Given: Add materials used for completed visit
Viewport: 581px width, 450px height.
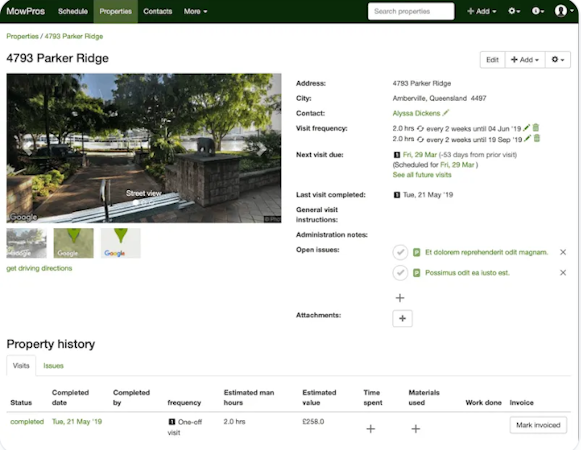Looking at the screenshot, I should tap(416, 429).
